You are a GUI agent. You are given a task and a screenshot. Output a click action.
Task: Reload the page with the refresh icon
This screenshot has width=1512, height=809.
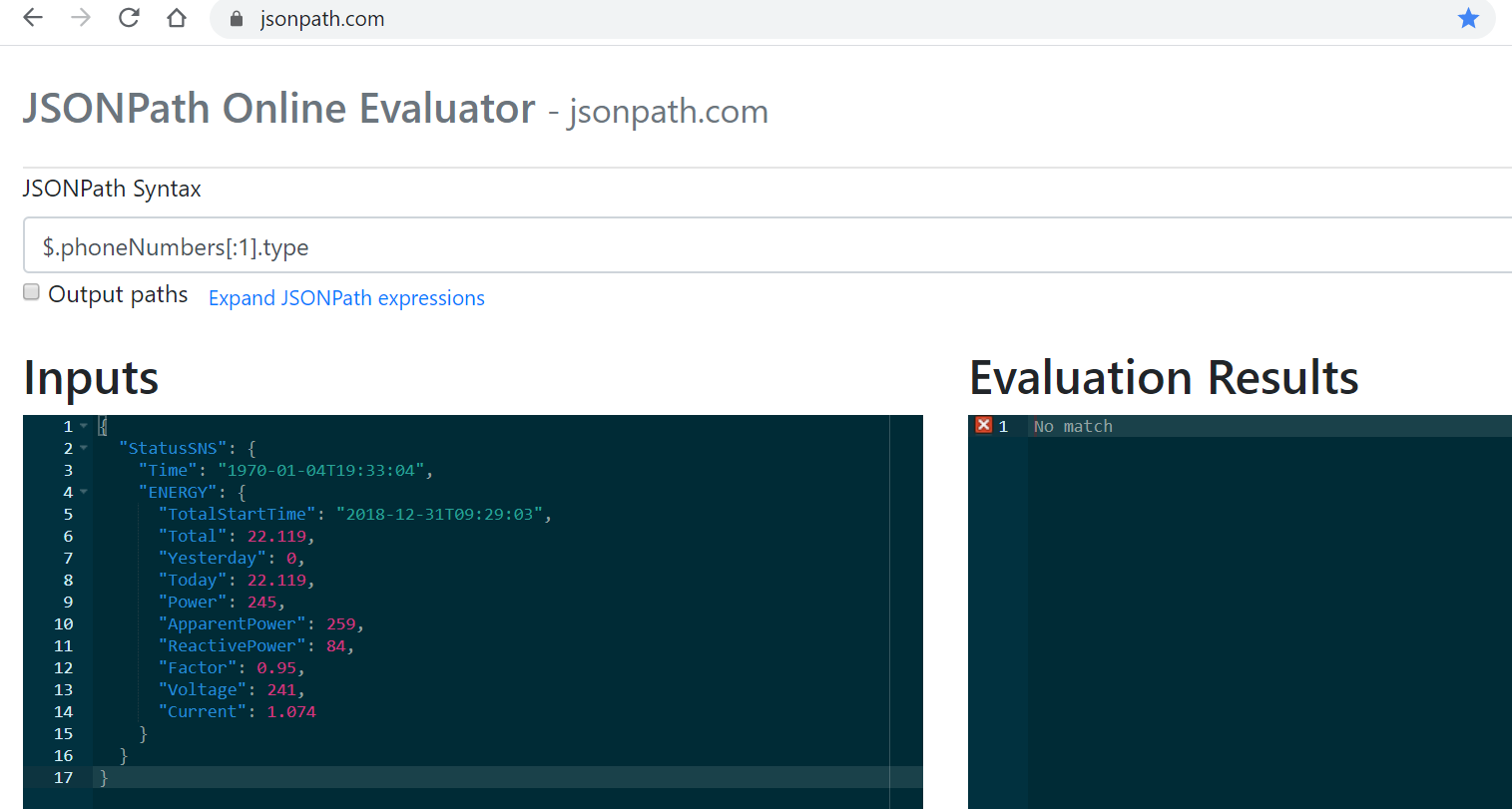click(129, 18)
